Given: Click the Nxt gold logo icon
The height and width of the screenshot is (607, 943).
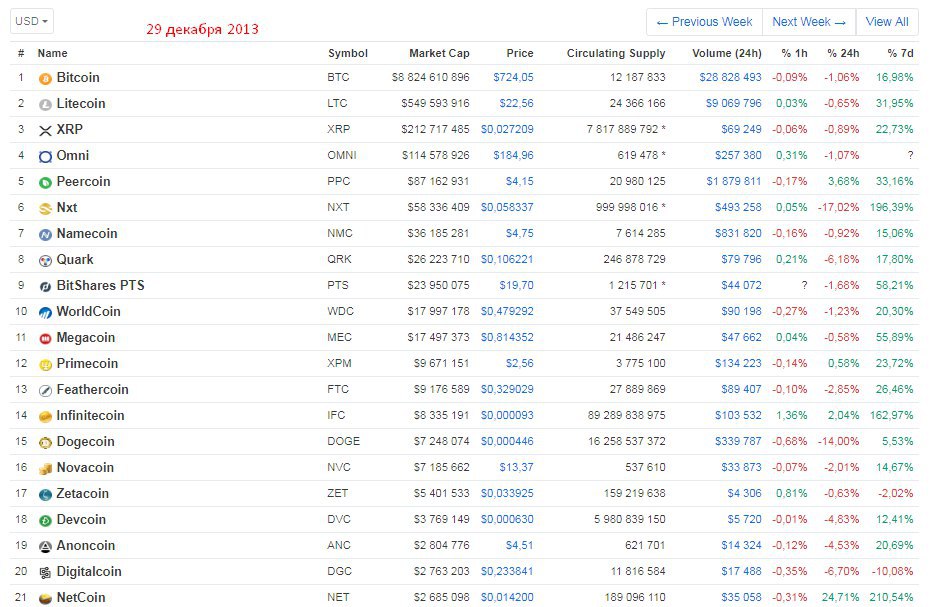Looking at the screenshot, I should click(45, 208).
